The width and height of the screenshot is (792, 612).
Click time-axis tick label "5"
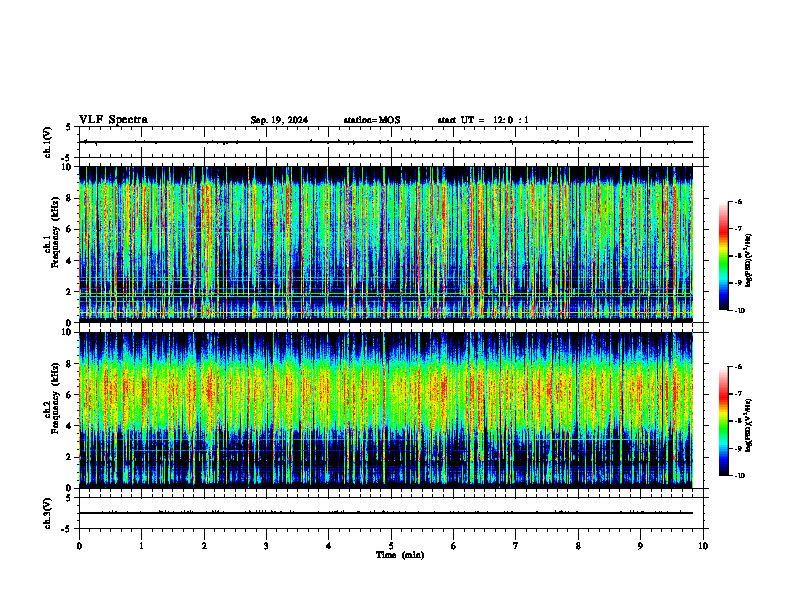[x=391, y=546]
